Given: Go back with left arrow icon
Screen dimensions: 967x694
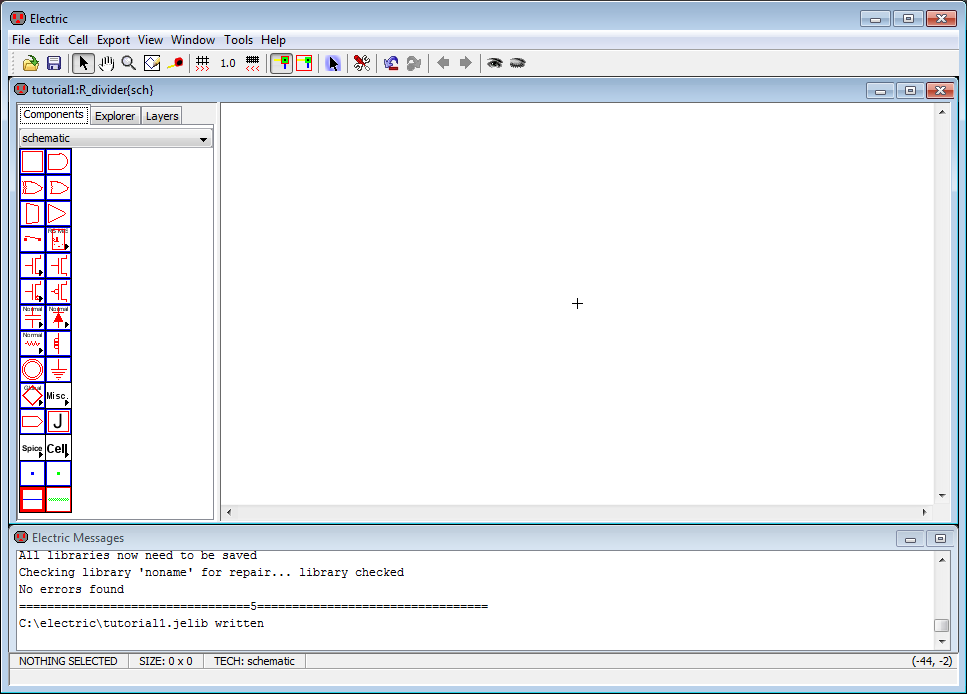Looking at the screenshot, I should click(443, 63).
